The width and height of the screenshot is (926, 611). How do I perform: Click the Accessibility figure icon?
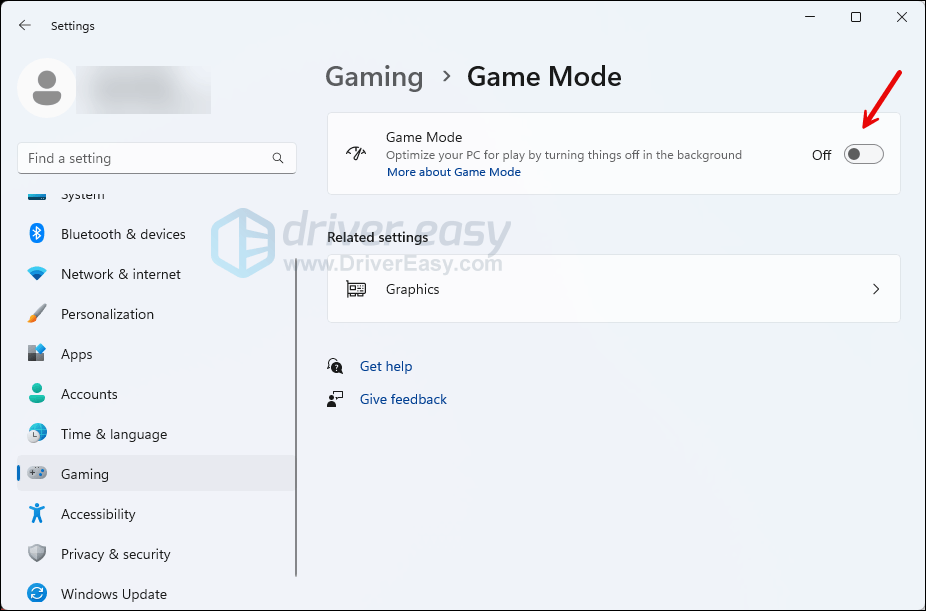coord(37,514)
